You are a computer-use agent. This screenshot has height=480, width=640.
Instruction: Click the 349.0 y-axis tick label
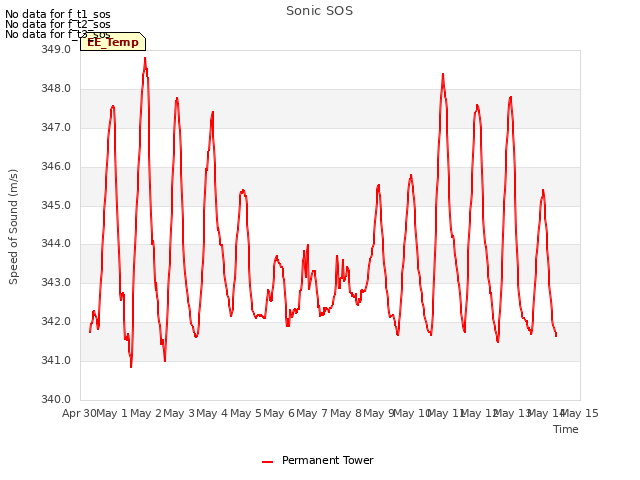(x=56, y=49)
